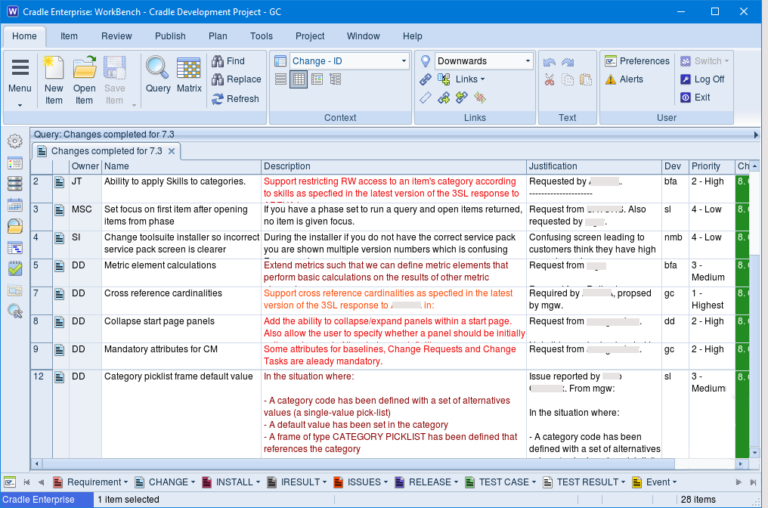Toggle the table grid view style

pos(299,79)
